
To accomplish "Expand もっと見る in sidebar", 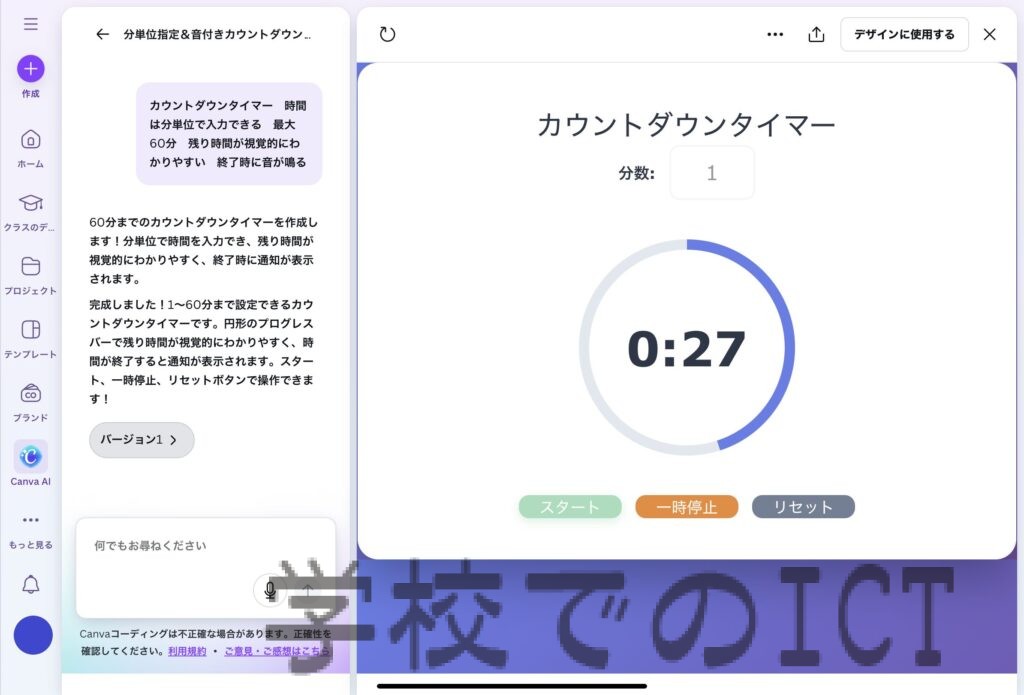I will [30, 521].
